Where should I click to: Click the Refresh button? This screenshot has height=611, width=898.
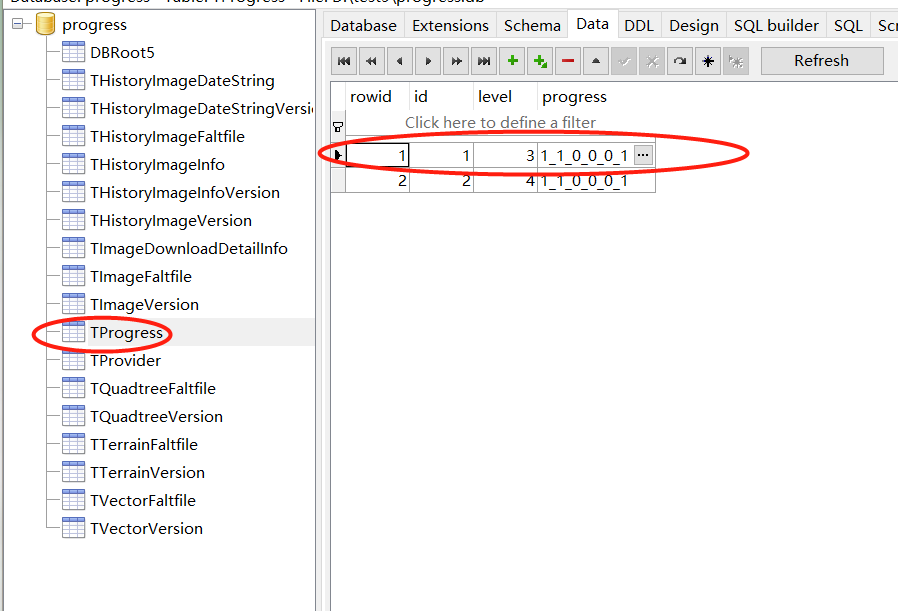coord(822,61)
